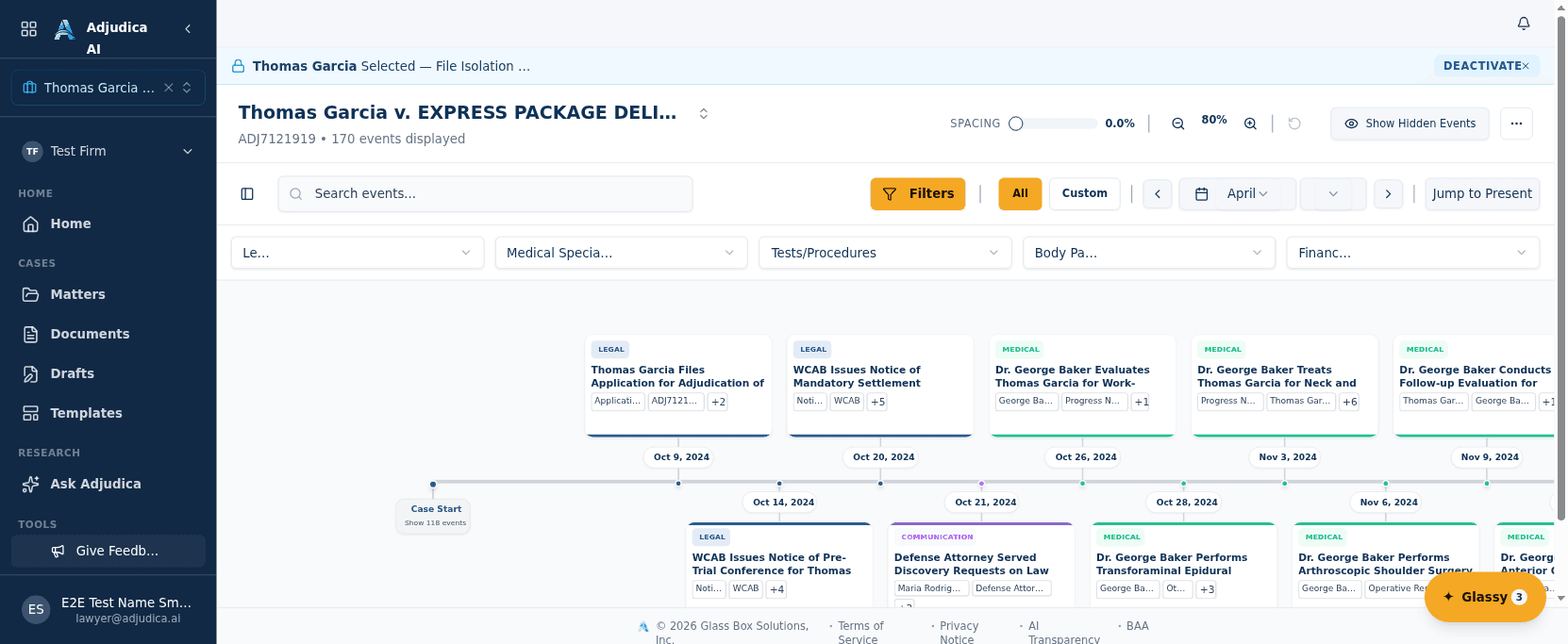
Task: Go to previous month arrow
Action: tap(1158, 193)
